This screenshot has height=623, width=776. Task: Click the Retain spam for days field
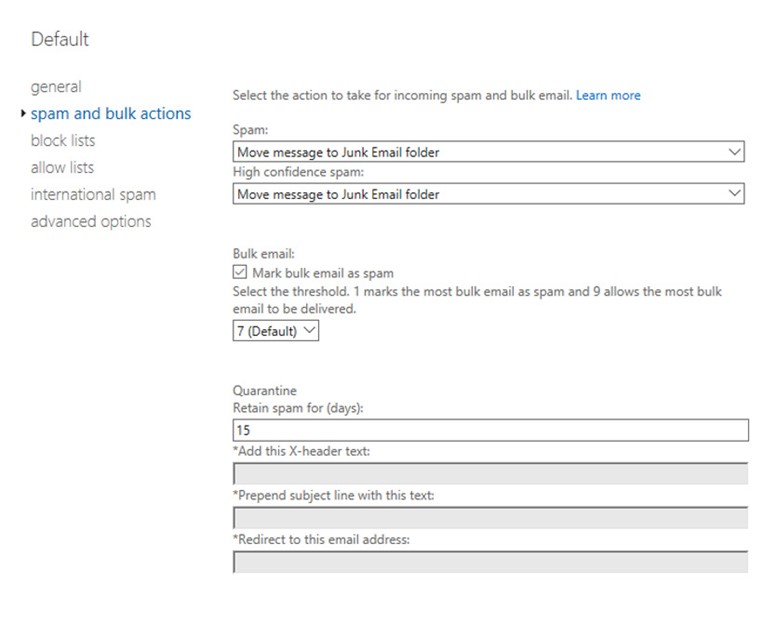pyautogui.click(x=490, y=430)
